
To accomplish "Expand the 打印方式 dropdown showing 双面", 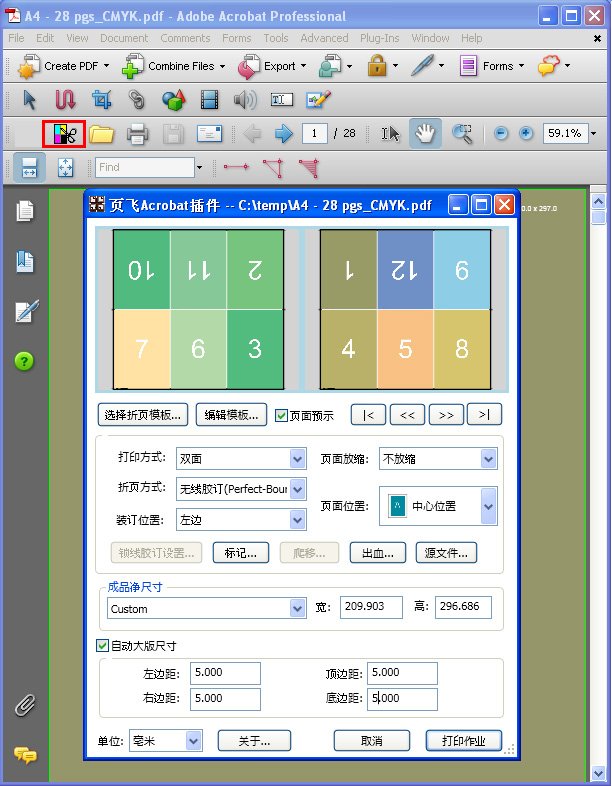I will coord(297,459).
